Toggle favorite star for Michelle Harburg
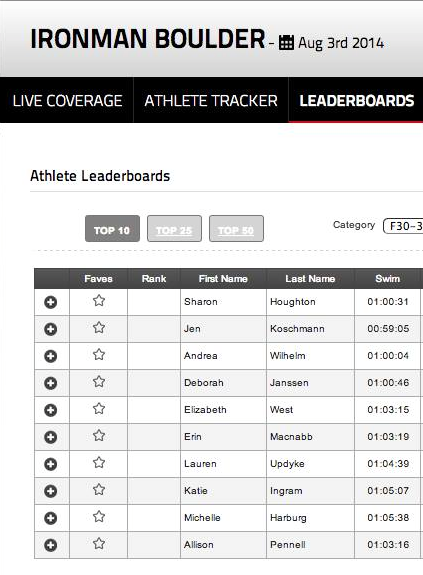Viewport: 423px width, 575px height. tap(99, 517)
